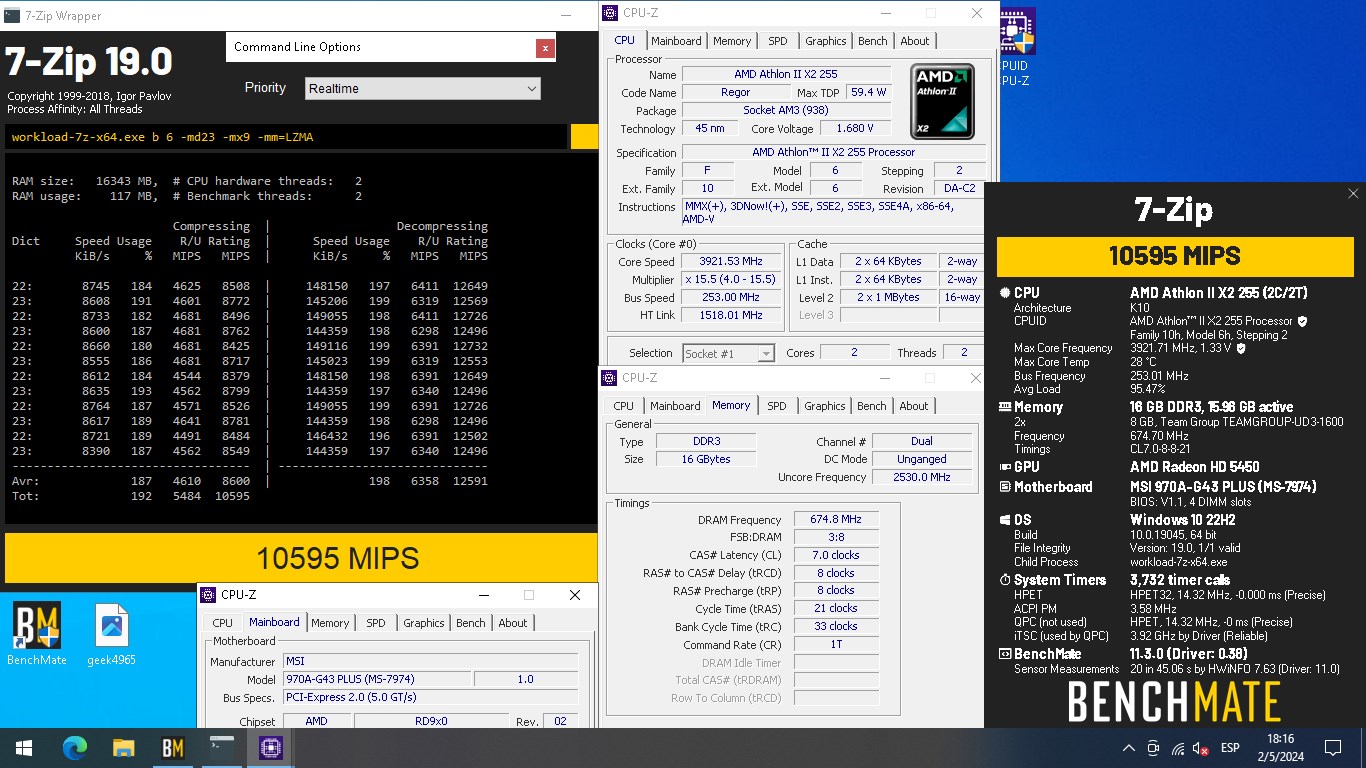Open Memory tab in CPU-Z Motherboard window
This screenshot has width=1366, height=768.
click(330, 623)
